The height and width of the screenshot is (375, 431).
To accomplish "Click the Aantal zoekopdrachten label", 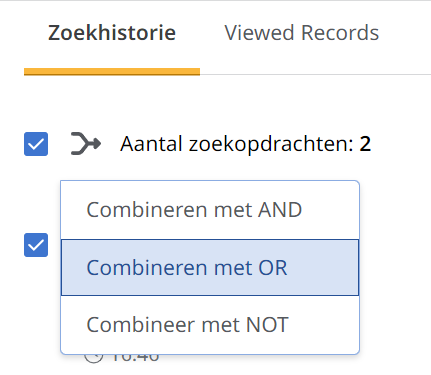I will (x=237, y=144).
